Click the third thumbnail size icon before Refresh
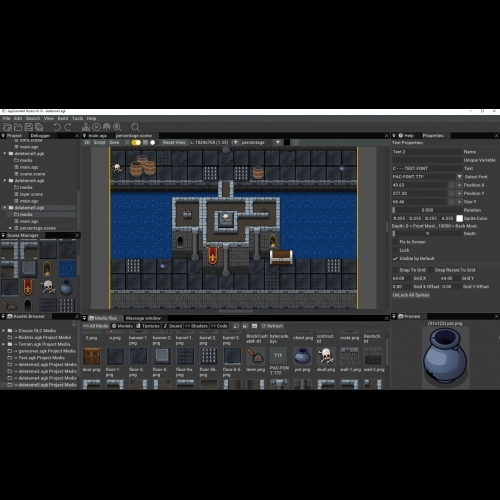 pos(255,326)
